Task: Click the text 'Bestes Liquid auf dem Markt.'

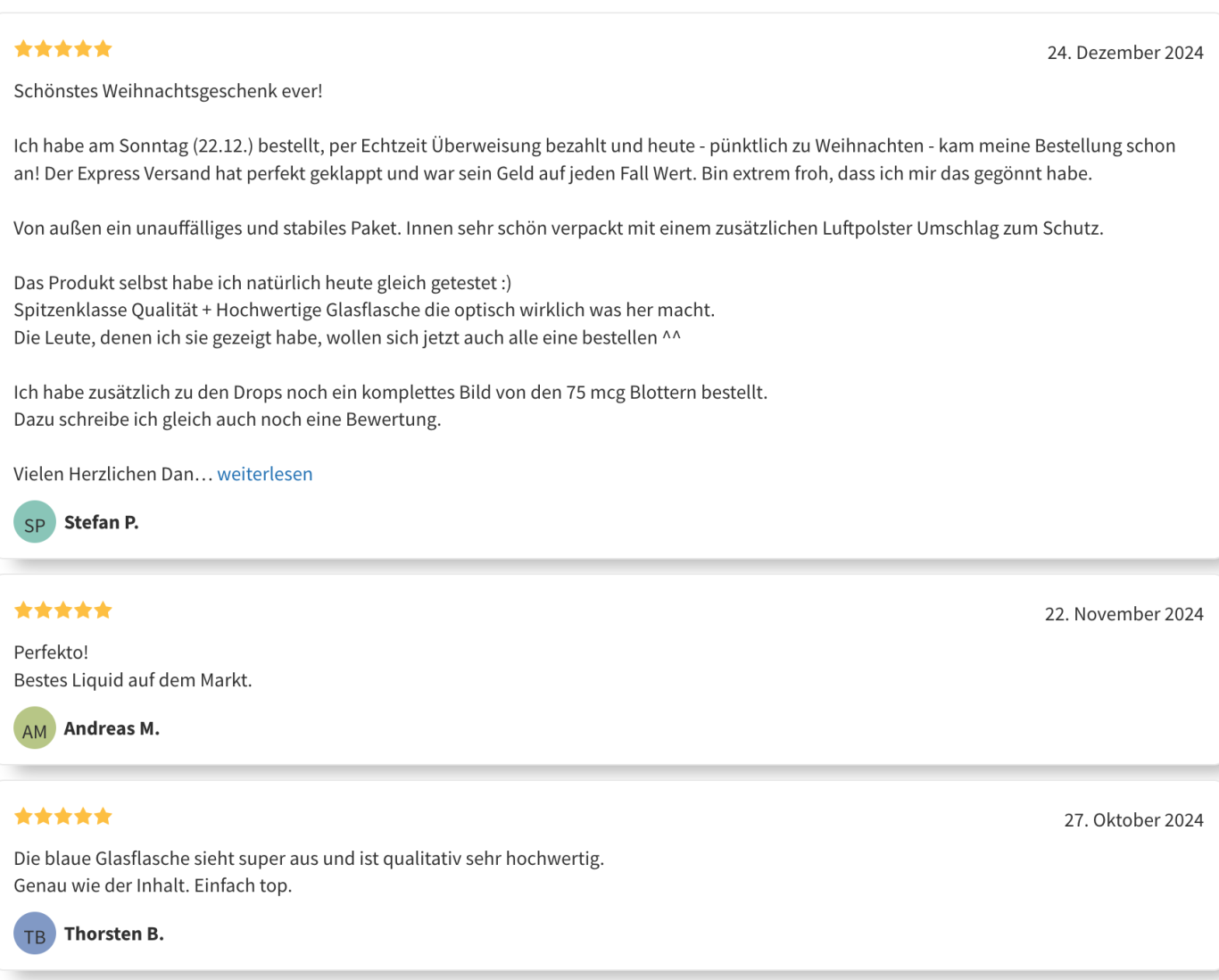Action: pyautogui.click(x=133, y=680)
